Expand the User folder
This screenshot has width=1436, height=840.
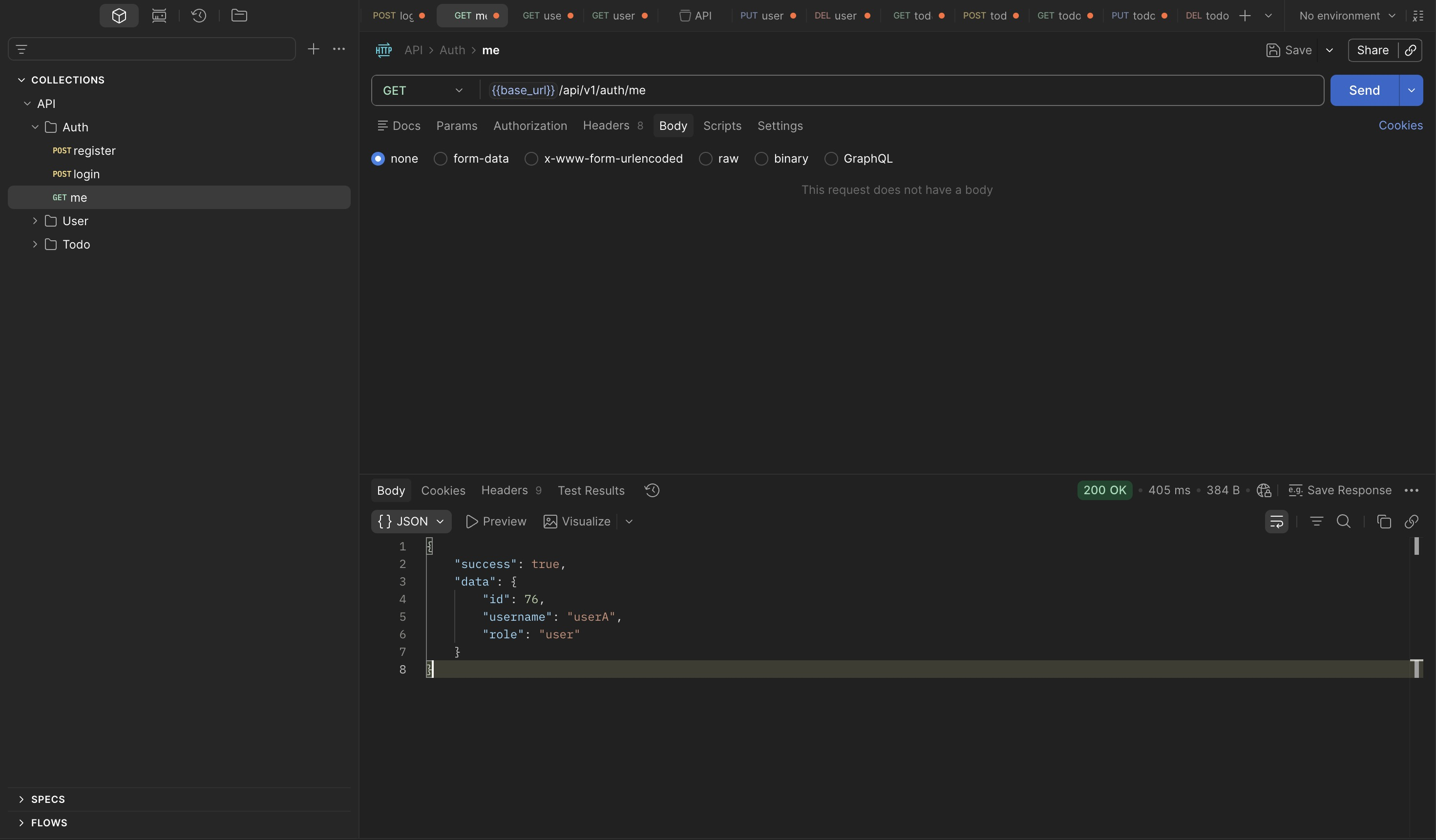pyautogui.click(x=35, y=221)
